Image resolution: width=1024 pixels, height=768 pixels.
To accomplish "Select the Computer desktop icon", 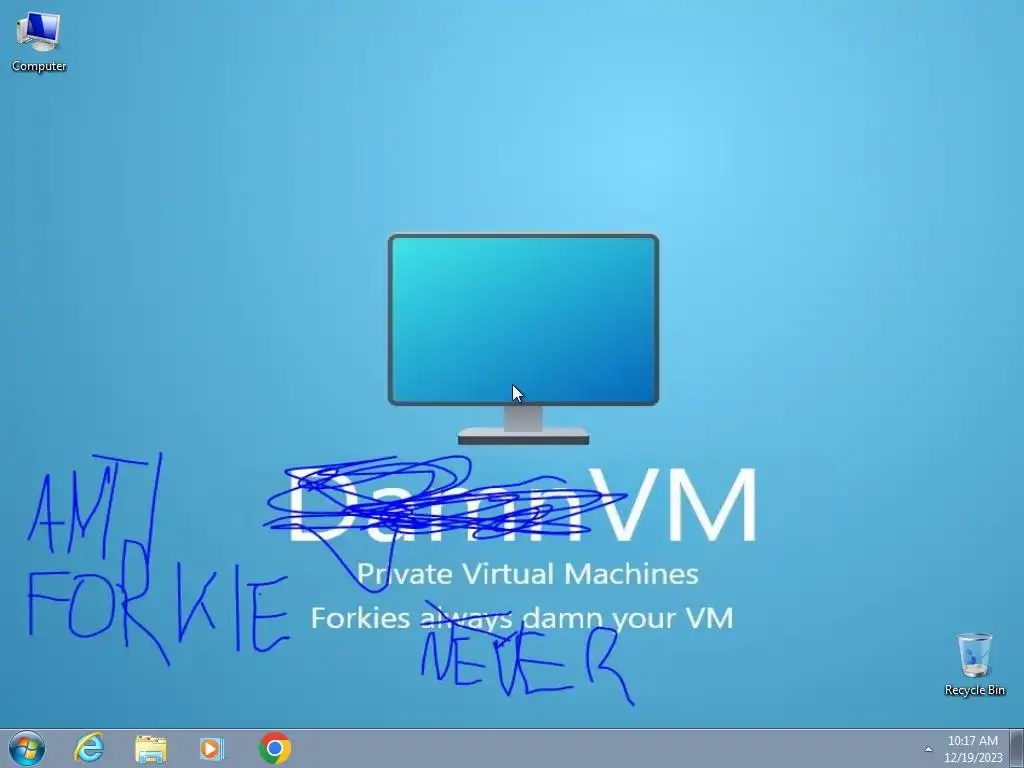I will coord(39,42).
